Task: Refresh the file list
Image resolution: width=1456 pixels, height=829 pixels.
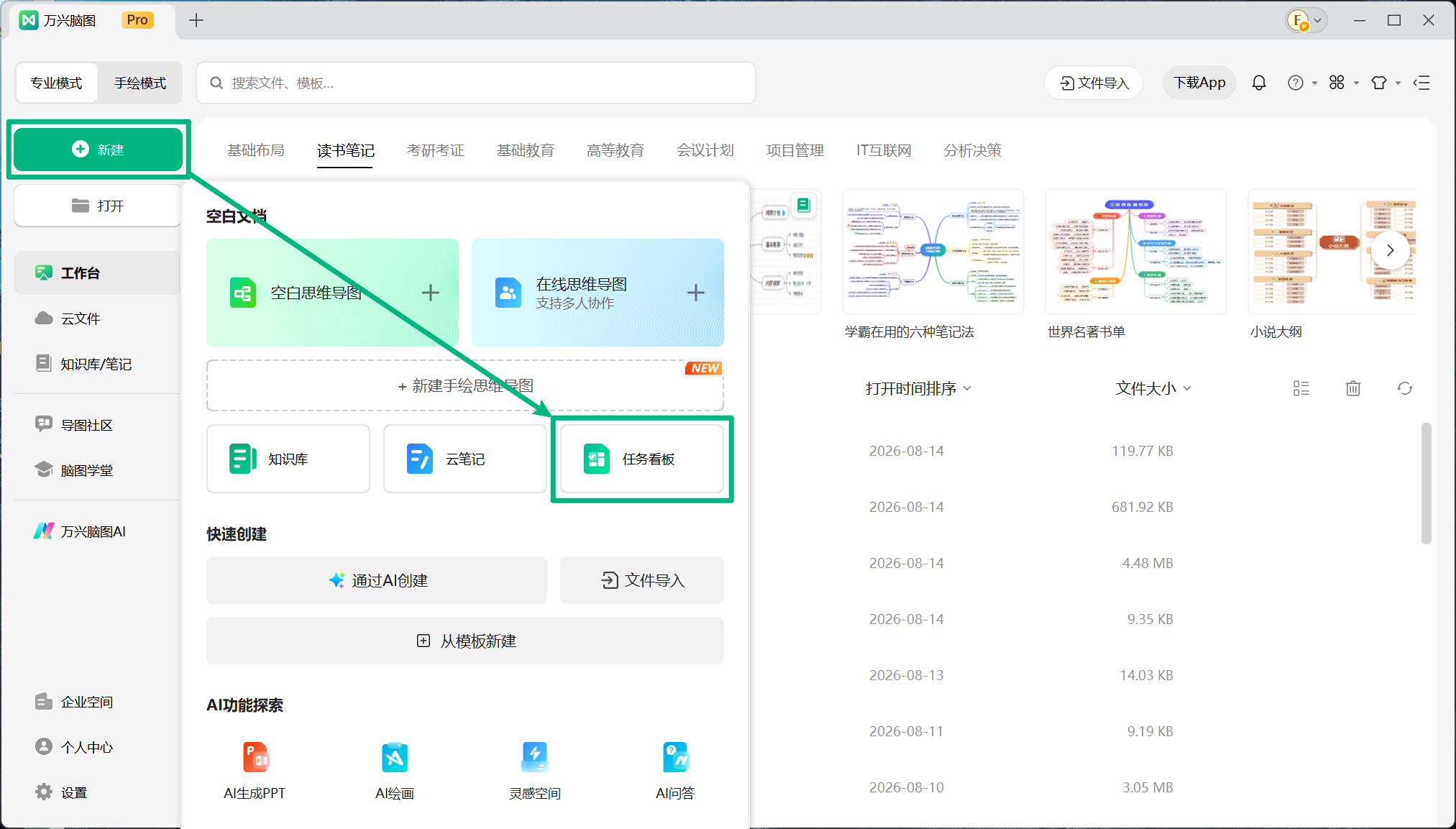Action: point(1405,388)
